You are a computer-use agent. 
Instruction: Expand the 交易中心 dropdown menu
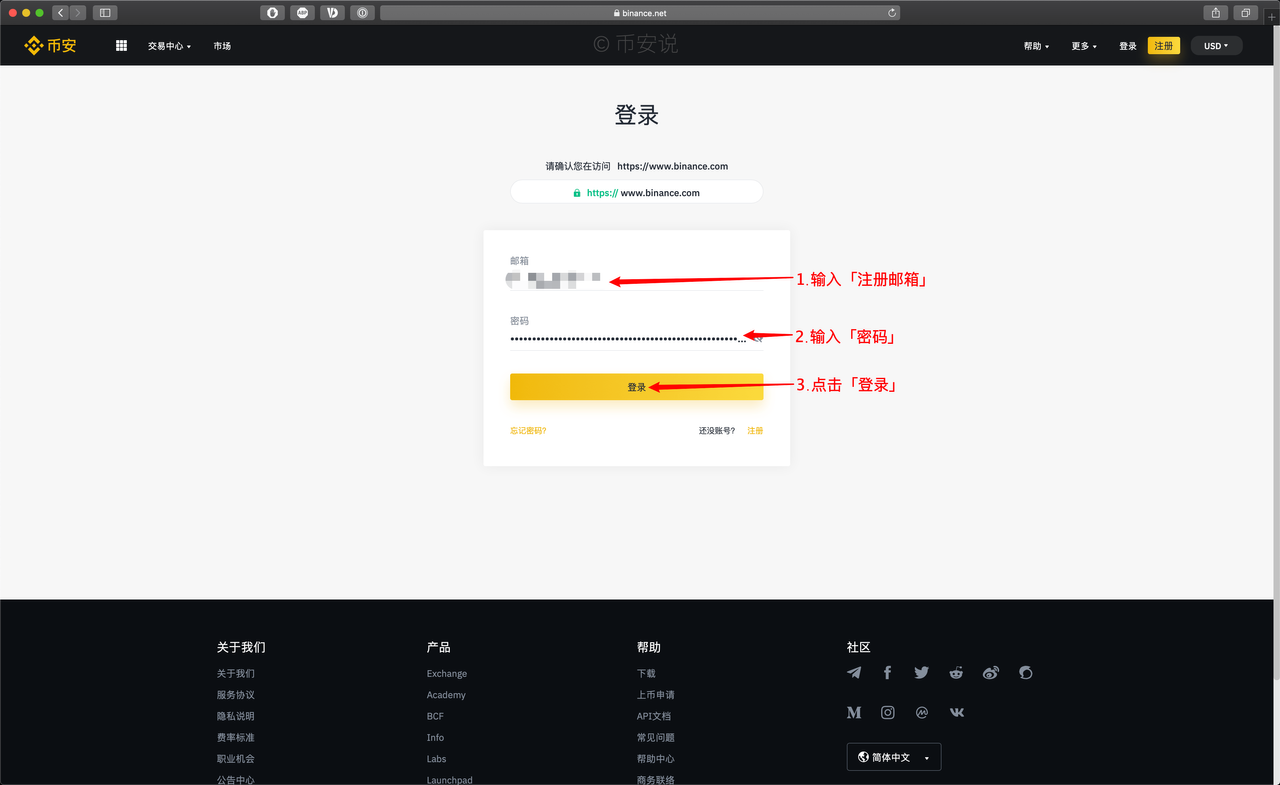[169, 46]
